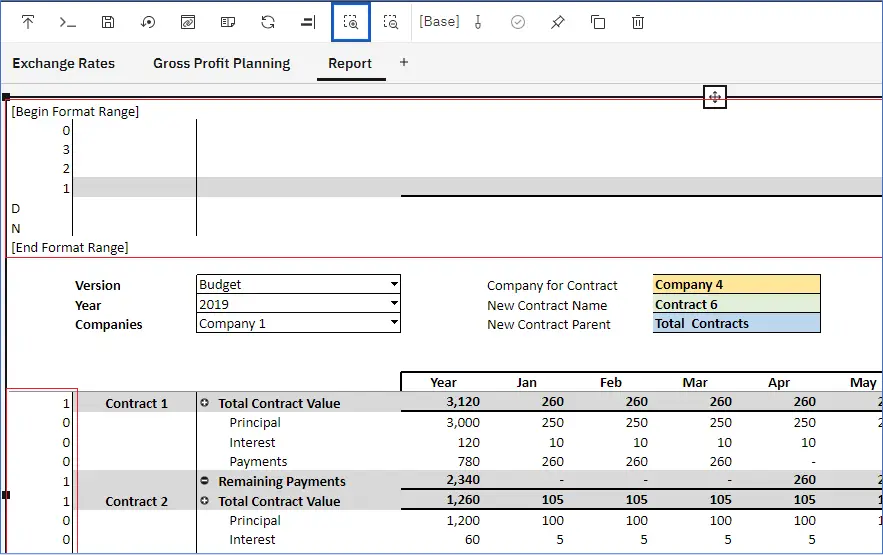Click the highlighted zoom-in selection icon
Viewport: 883px width, 555px height.
pos(351,22)
